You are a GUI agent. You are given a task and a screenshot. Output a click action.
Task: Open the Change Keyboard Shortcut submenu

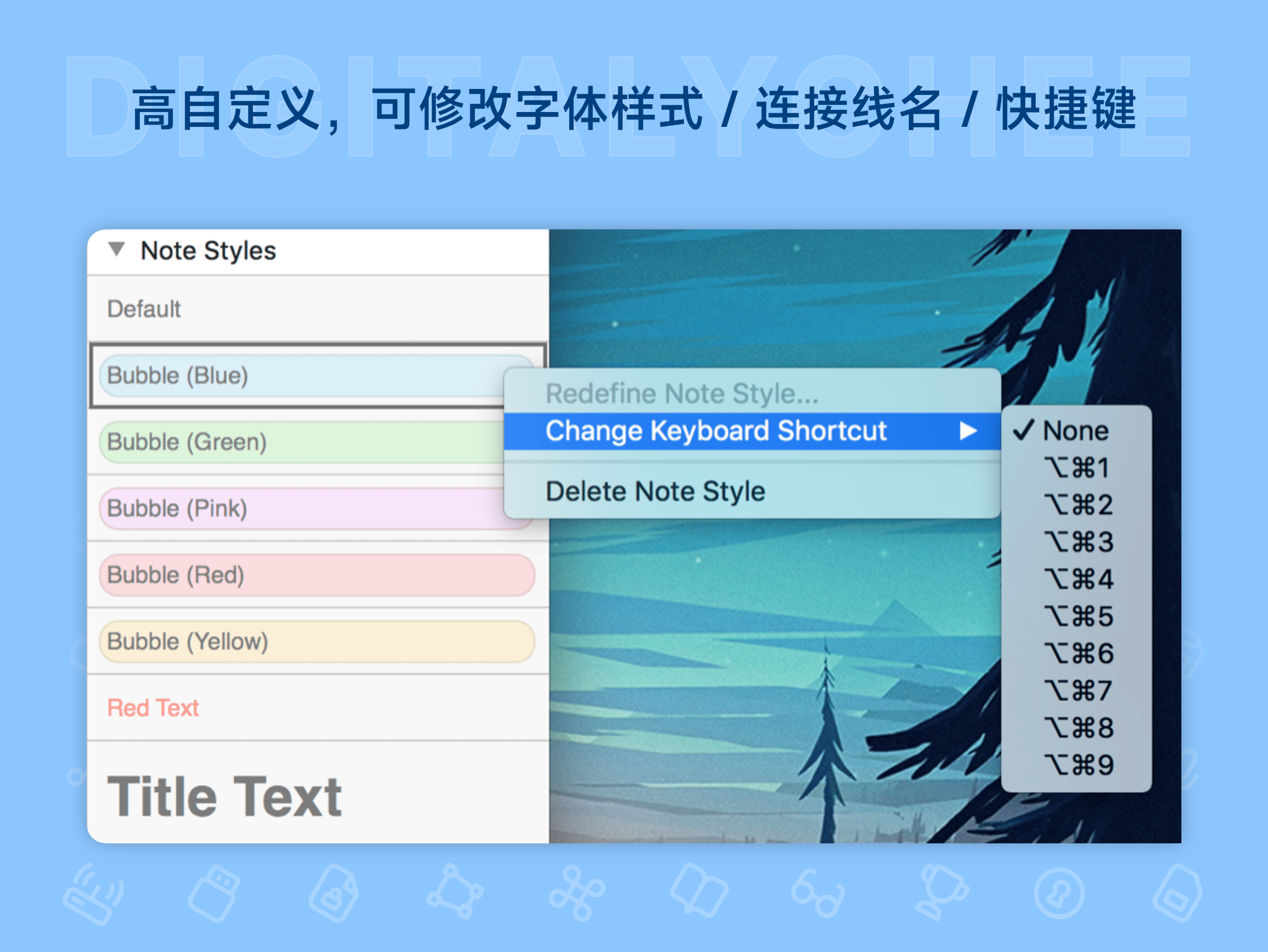point(715,432)
